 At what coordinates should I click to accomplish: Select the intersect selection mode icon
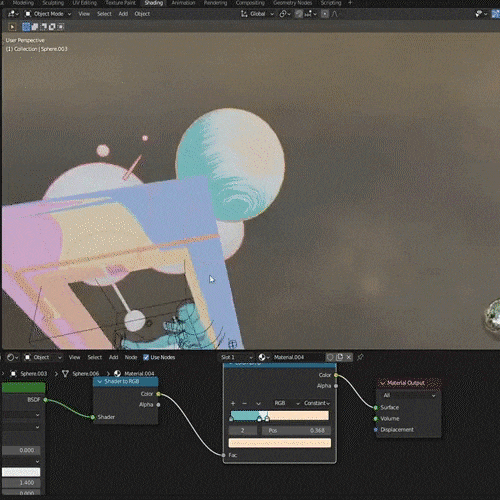pyautogui.click(x=61, y=27)
